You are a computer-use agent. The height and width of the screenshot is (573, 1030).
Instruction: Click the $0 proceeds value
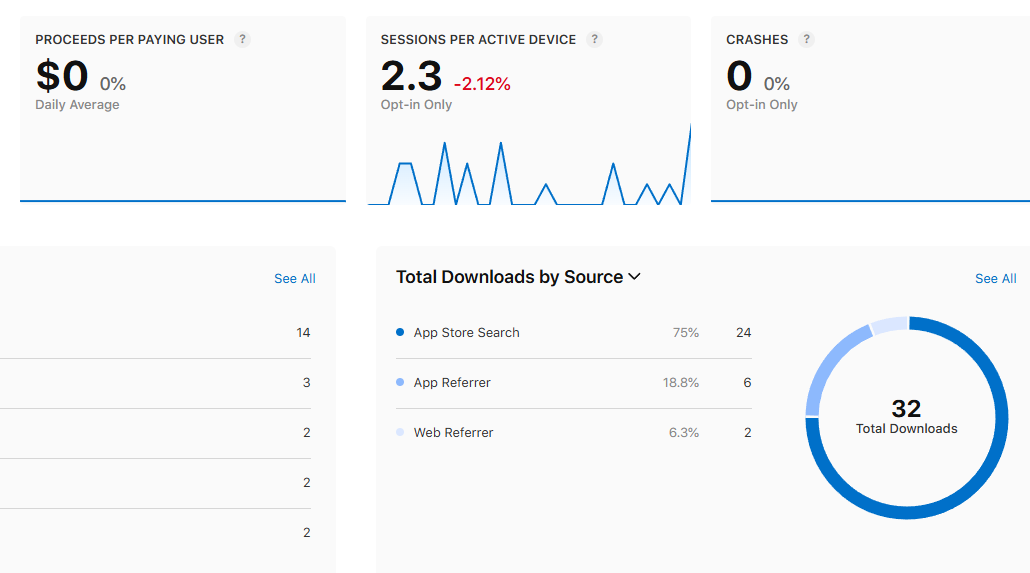point(62,76)
